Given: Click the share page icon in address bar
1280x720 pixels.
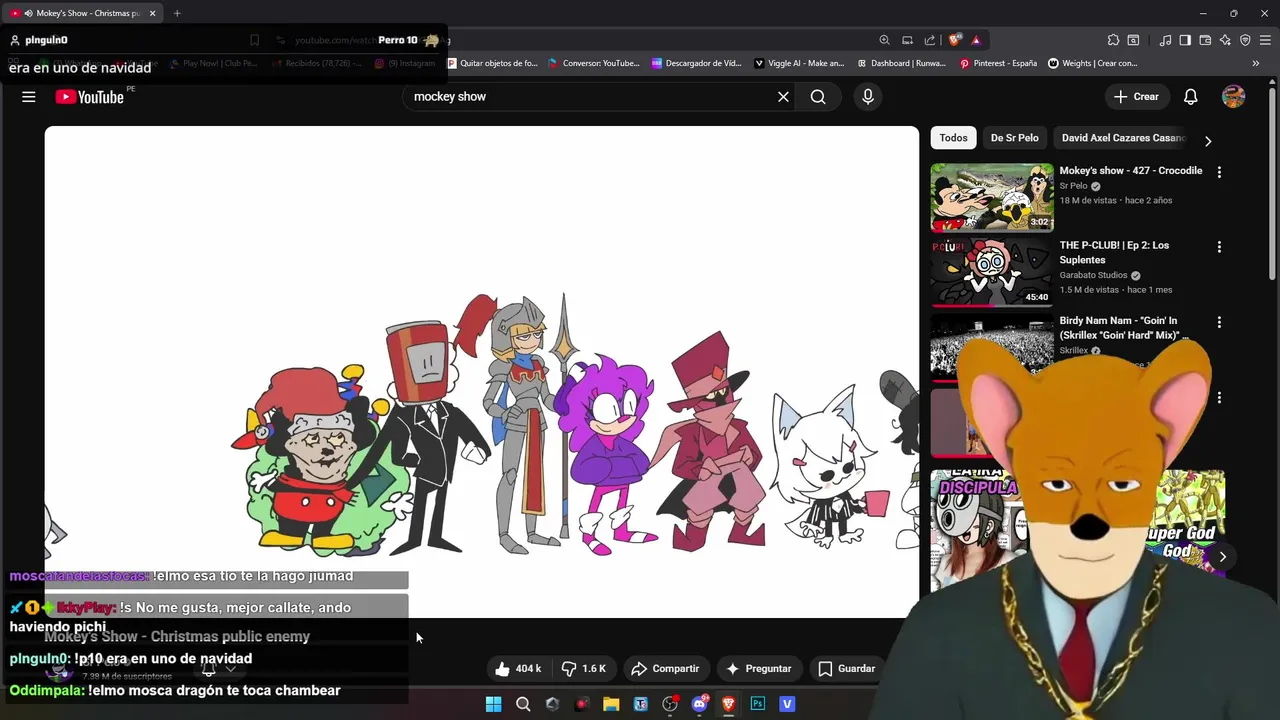Looking at the screenshot, I should 930,40.
